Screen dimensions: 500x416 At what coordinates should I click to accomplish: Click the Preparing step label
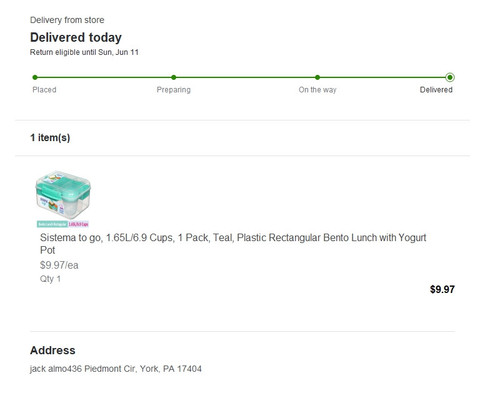(174, 90)
